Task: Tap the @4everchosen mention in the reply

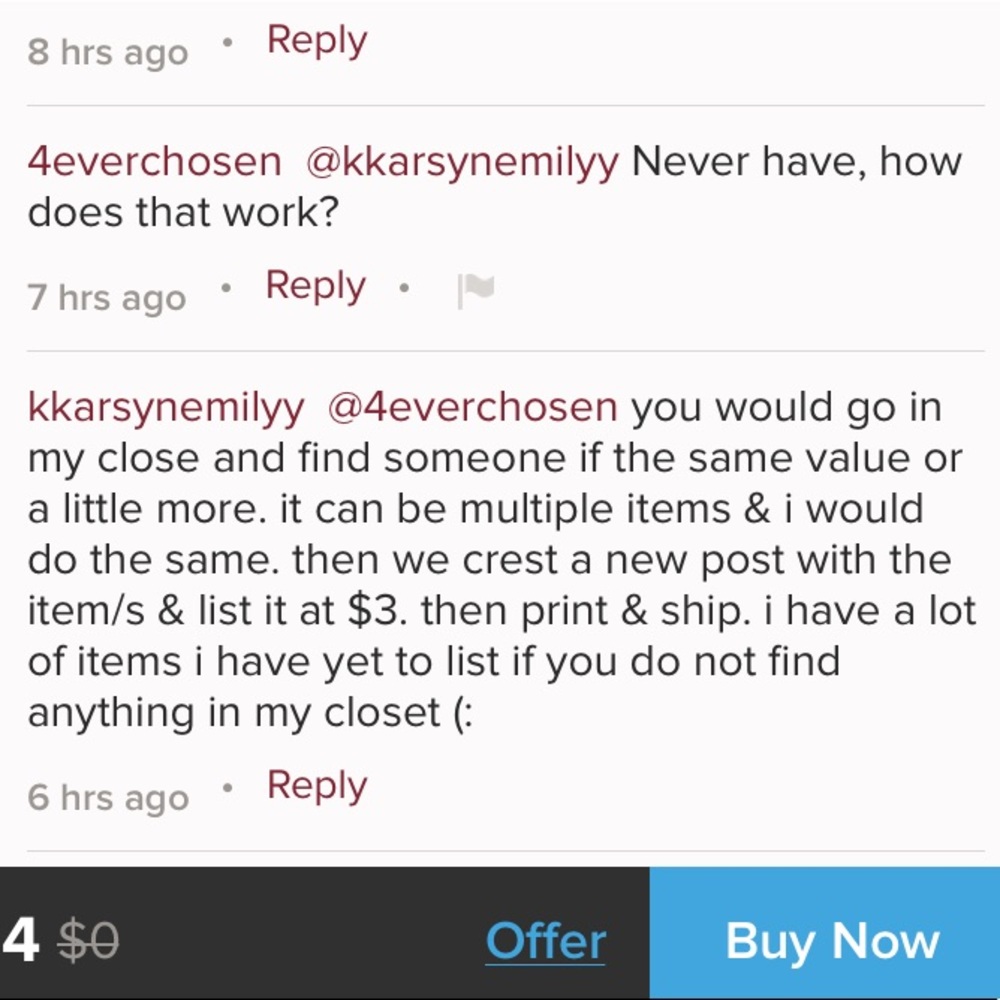Action: point(473,408)
